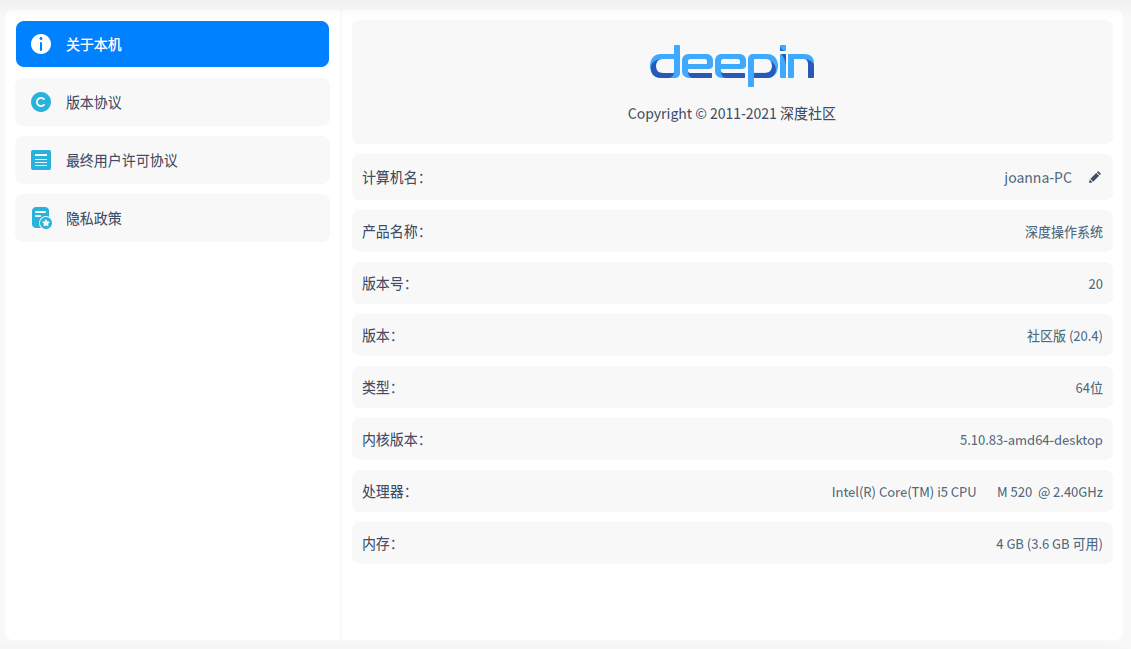This screenshot has width=1131, height=649.
Task: Click the privacy badge icon next to 隐私政策
Action: coord(40,218)
